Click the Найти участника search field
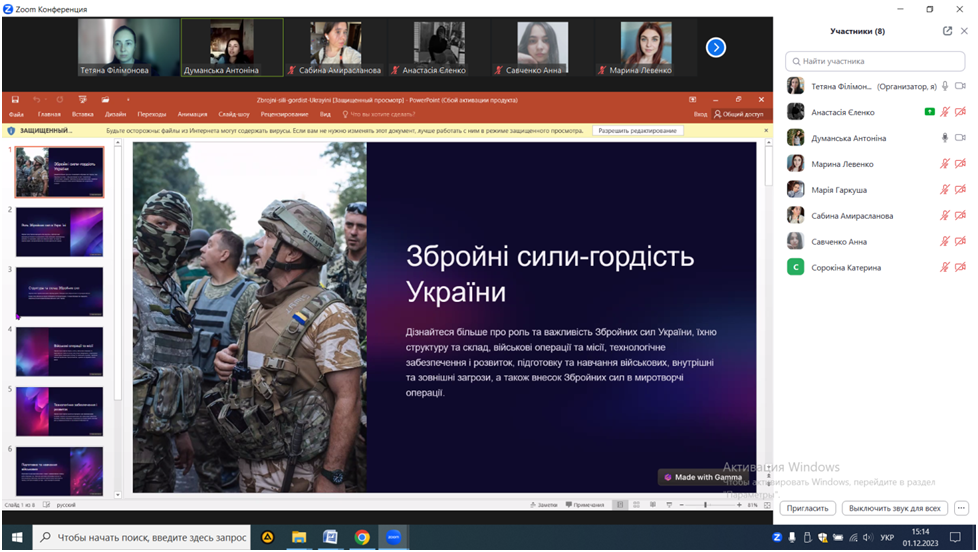 click(x=875, y=61)
